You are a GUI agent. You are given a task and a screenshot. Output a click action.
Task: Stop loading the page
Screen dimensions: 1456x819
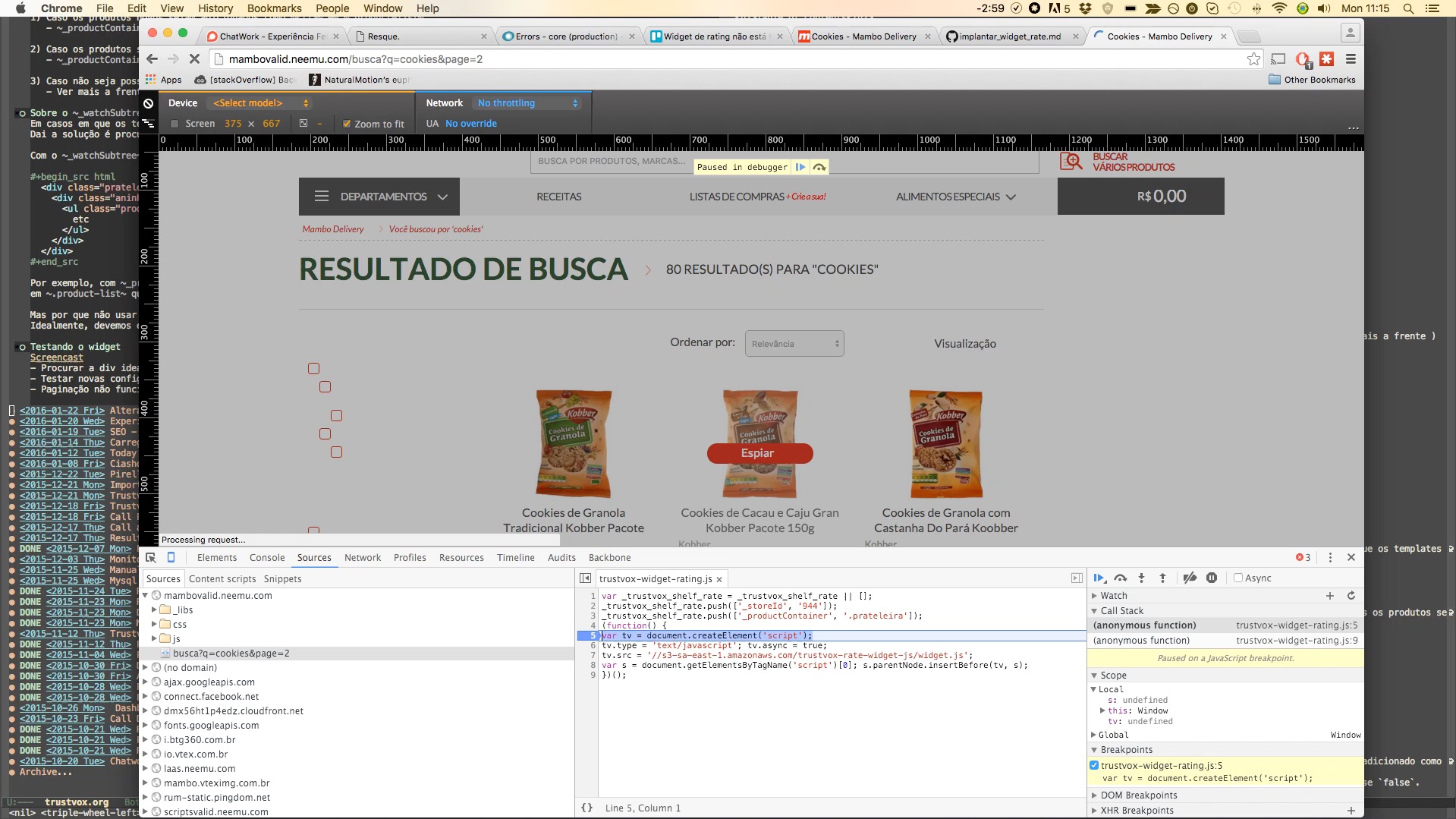[194, 59]
